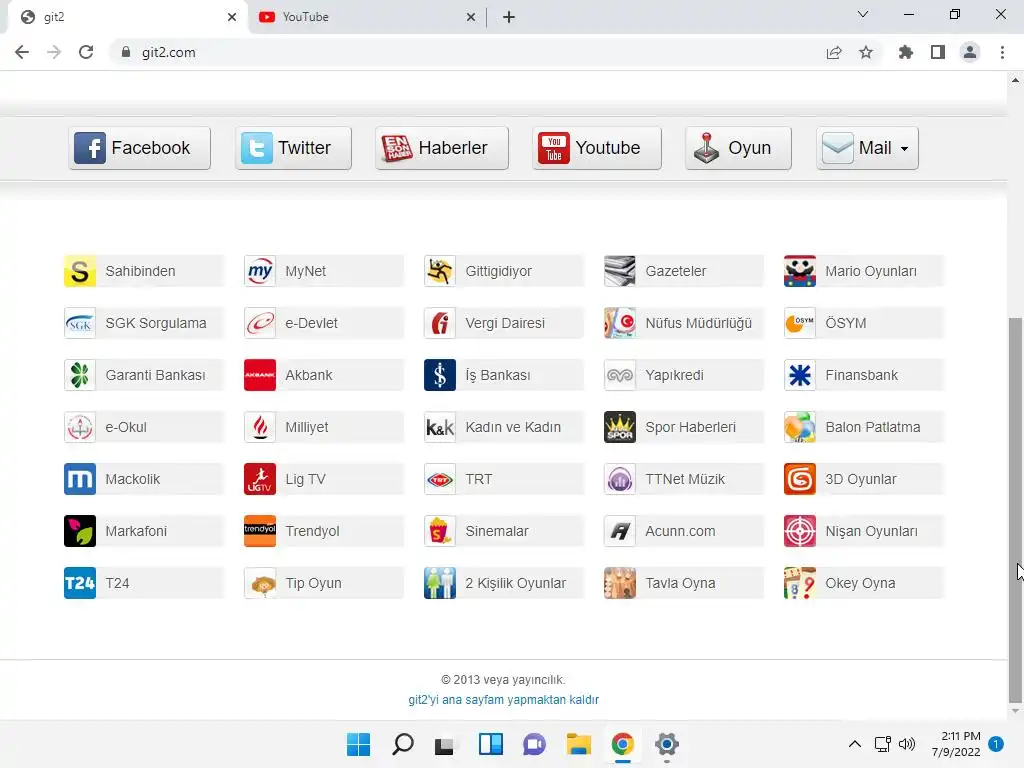Screen dimensions: 1024x768
Task: Click Vergi Dairesi red icon
Action: point(440,323)
